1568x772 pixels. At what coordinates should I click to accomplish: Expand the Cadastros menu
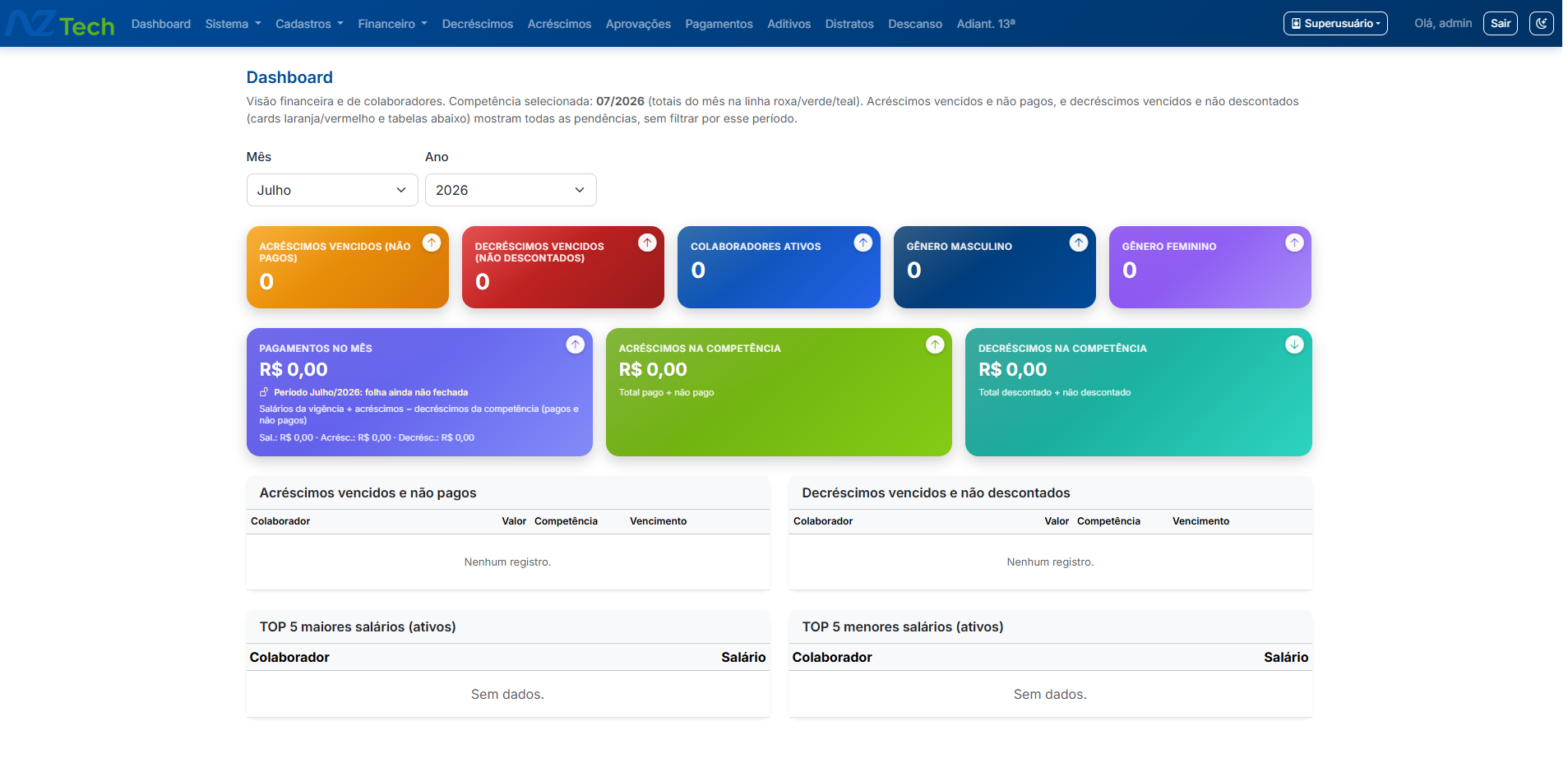click(309, 24)
